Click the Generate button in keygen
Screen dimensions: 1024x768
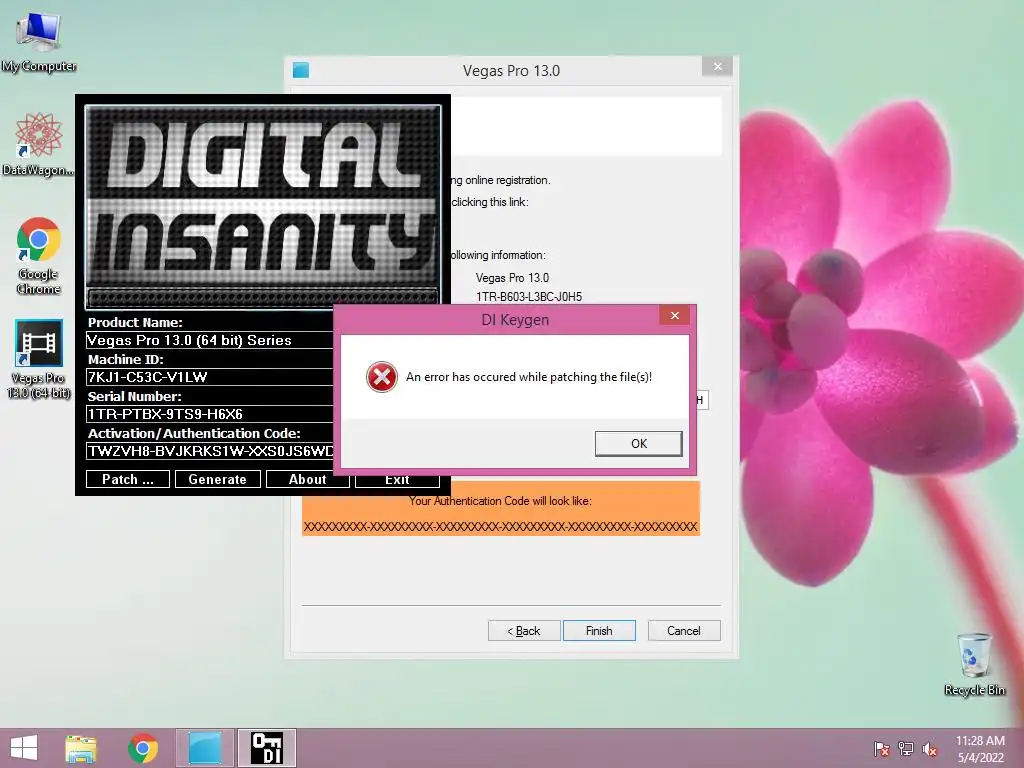pos(217,479)
